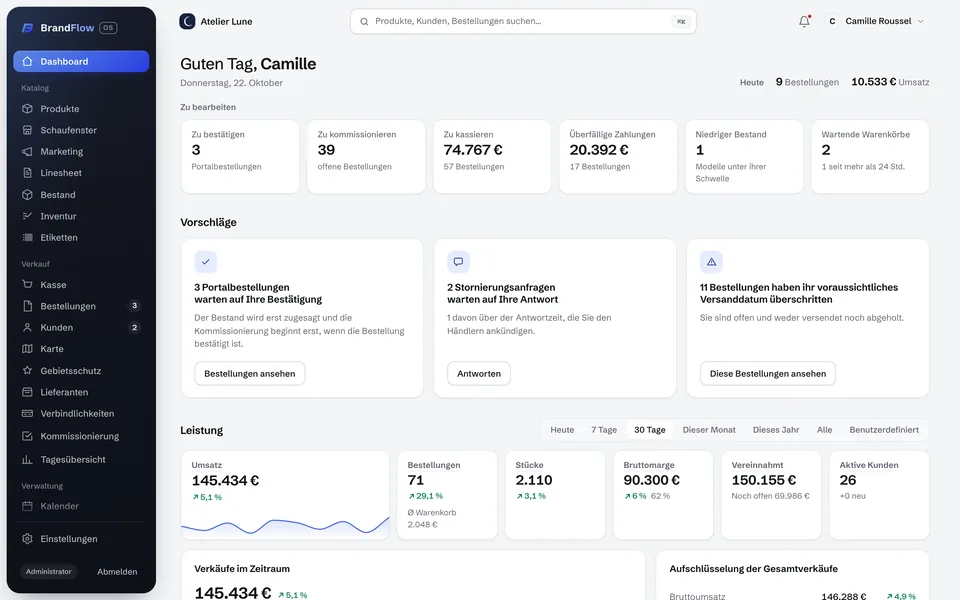Choose Benutzerdefiniert period
The height and width of the screenshot is (600, 960).
click(x=883, y=430)
